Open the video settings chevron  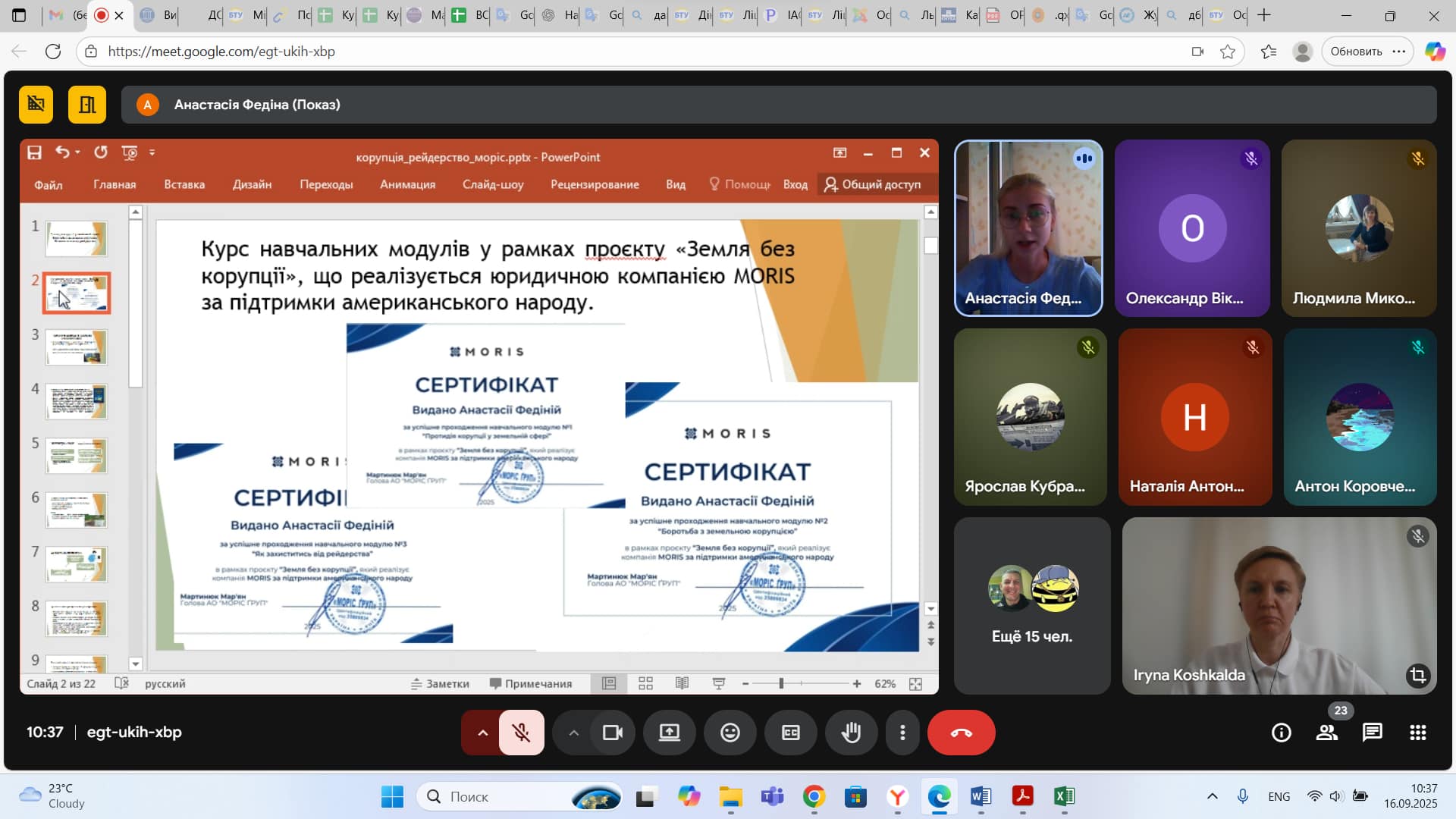pos(573,733)
